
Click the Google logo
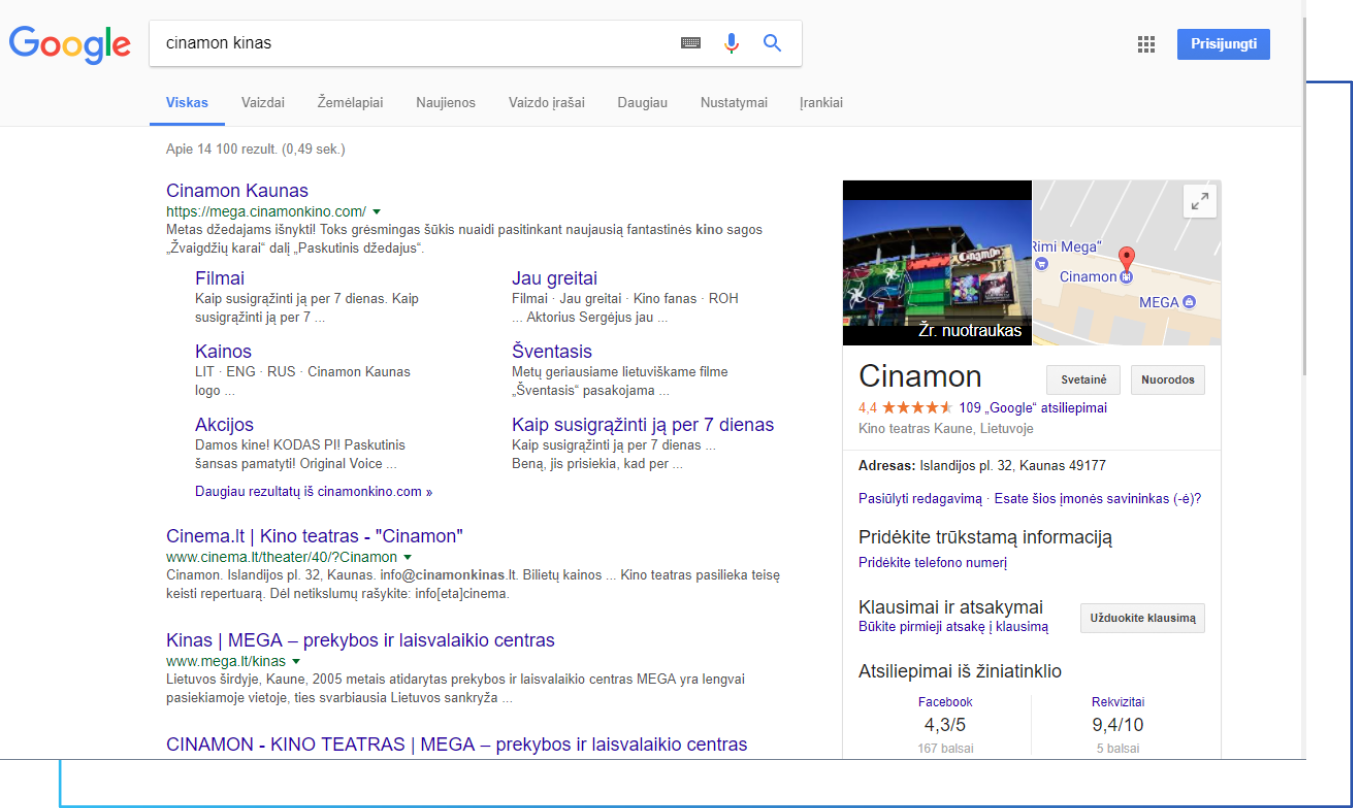[x=70, y=44]
